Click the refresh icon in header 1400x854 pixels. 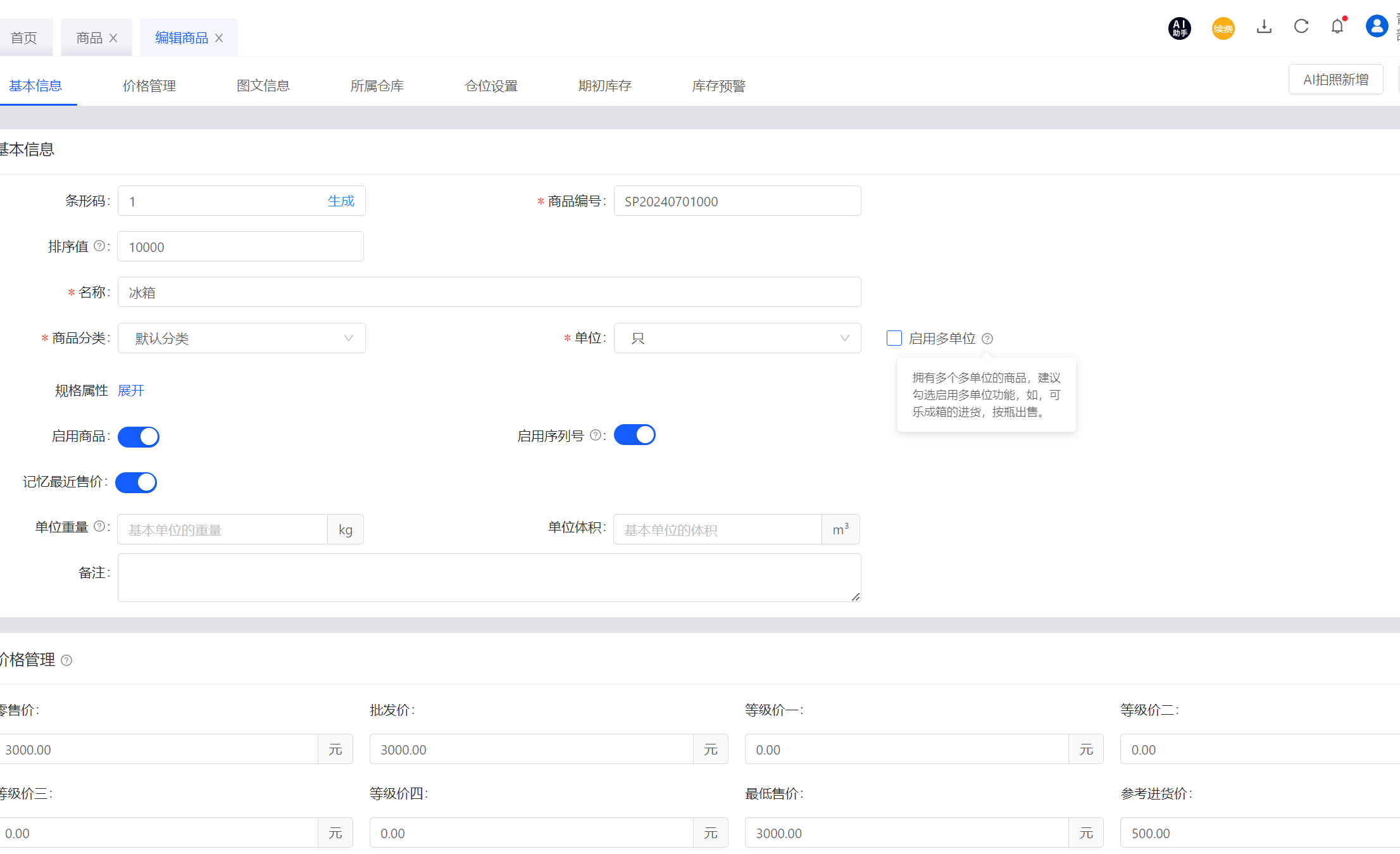(1301, 27)
